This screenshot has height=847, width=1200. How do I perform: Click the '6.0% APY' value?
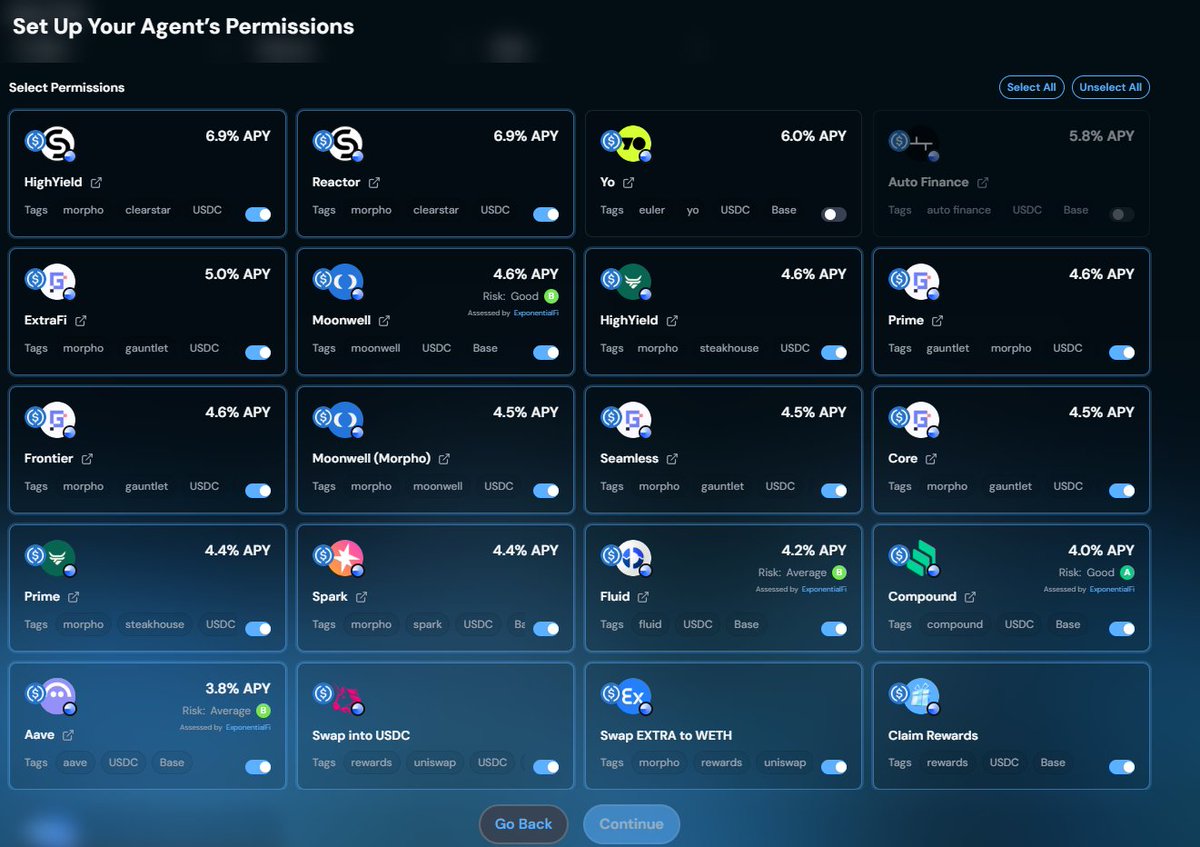pos(813,136)
